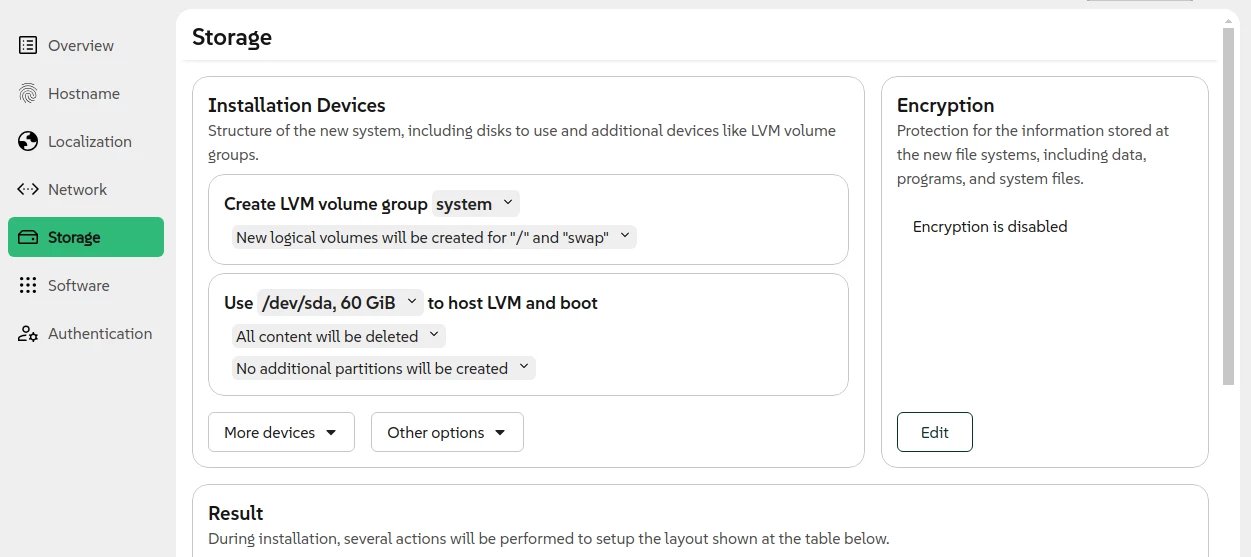Open the Software section
This screenshot has height=557, width=1251.
[x=78, y=285]
